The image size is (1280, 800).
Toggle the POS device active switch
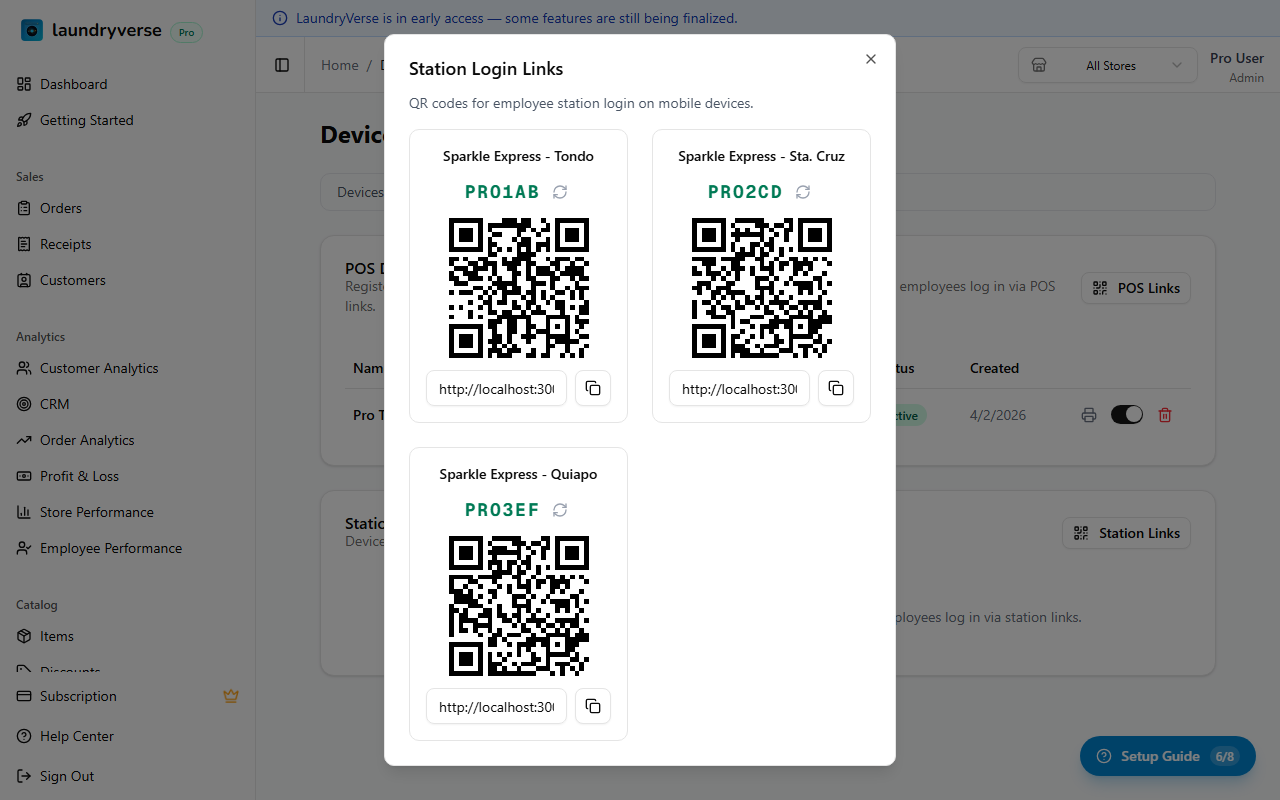point(1127,415)
